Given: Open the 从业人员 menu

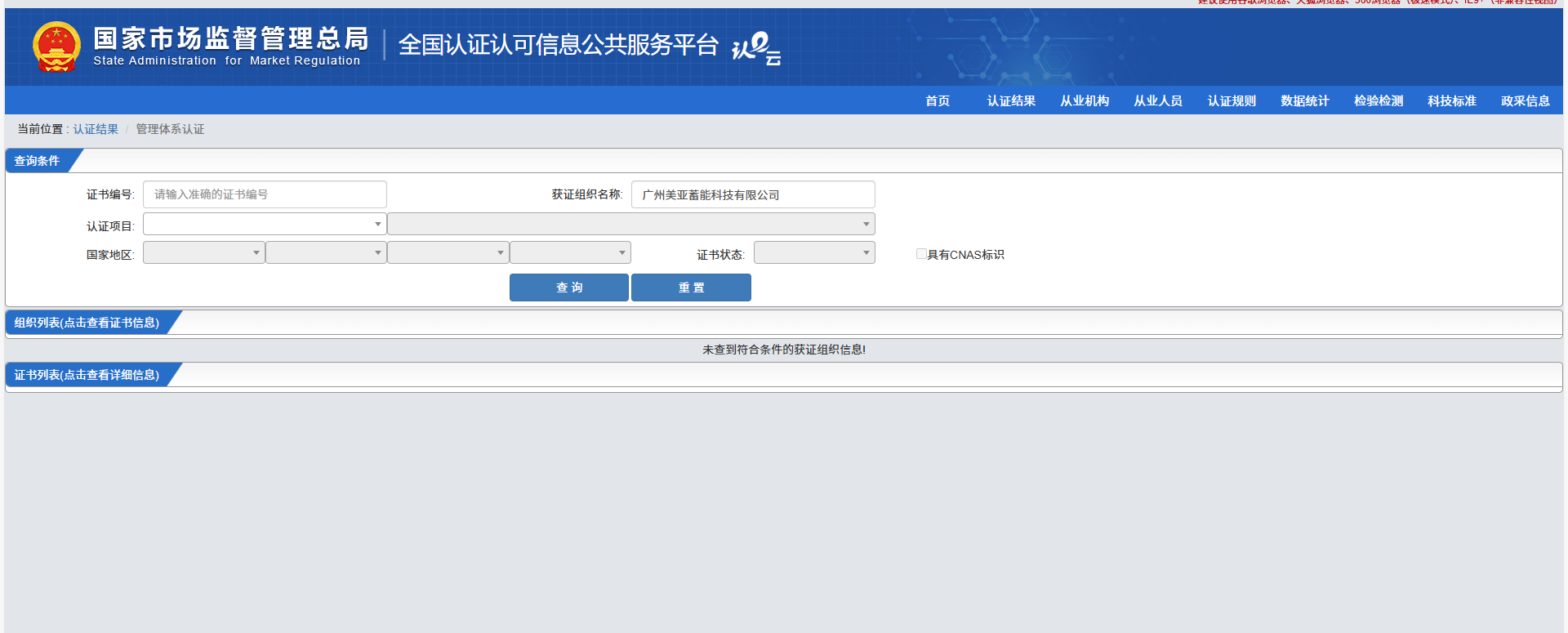Looking at the screenshot, I should tap(1158, 101).
